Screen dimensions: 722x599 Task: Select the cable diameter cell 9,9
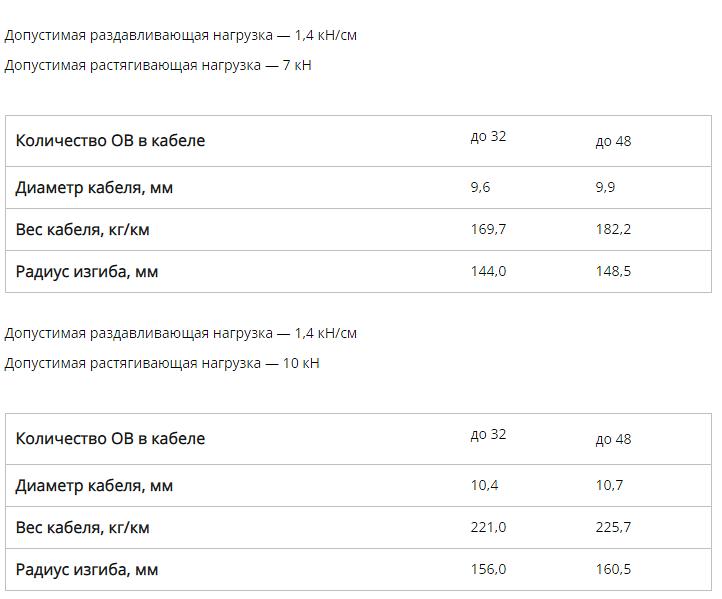click(605, 187)
